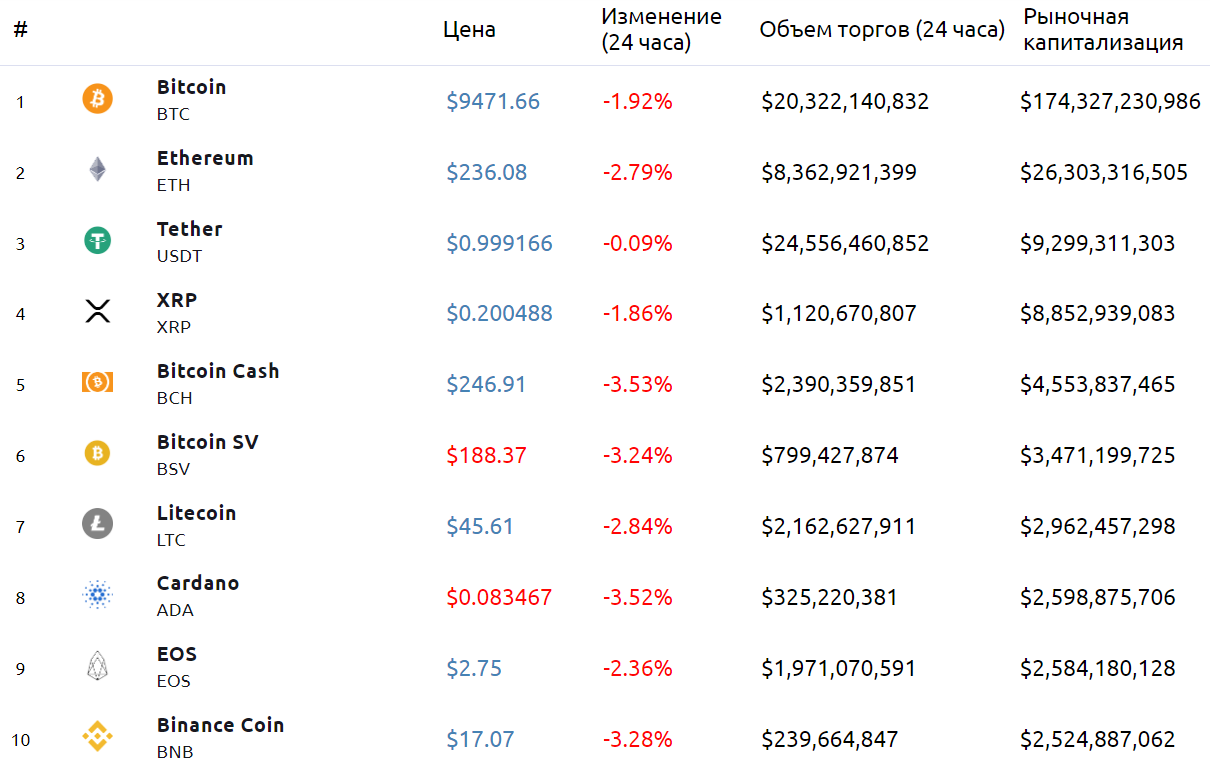Image resolution: width=1210 pixels, height=771 pixels.
Task: Click the yellow Bitcoin SV logo icon
Action: click(x=97, y=454)
